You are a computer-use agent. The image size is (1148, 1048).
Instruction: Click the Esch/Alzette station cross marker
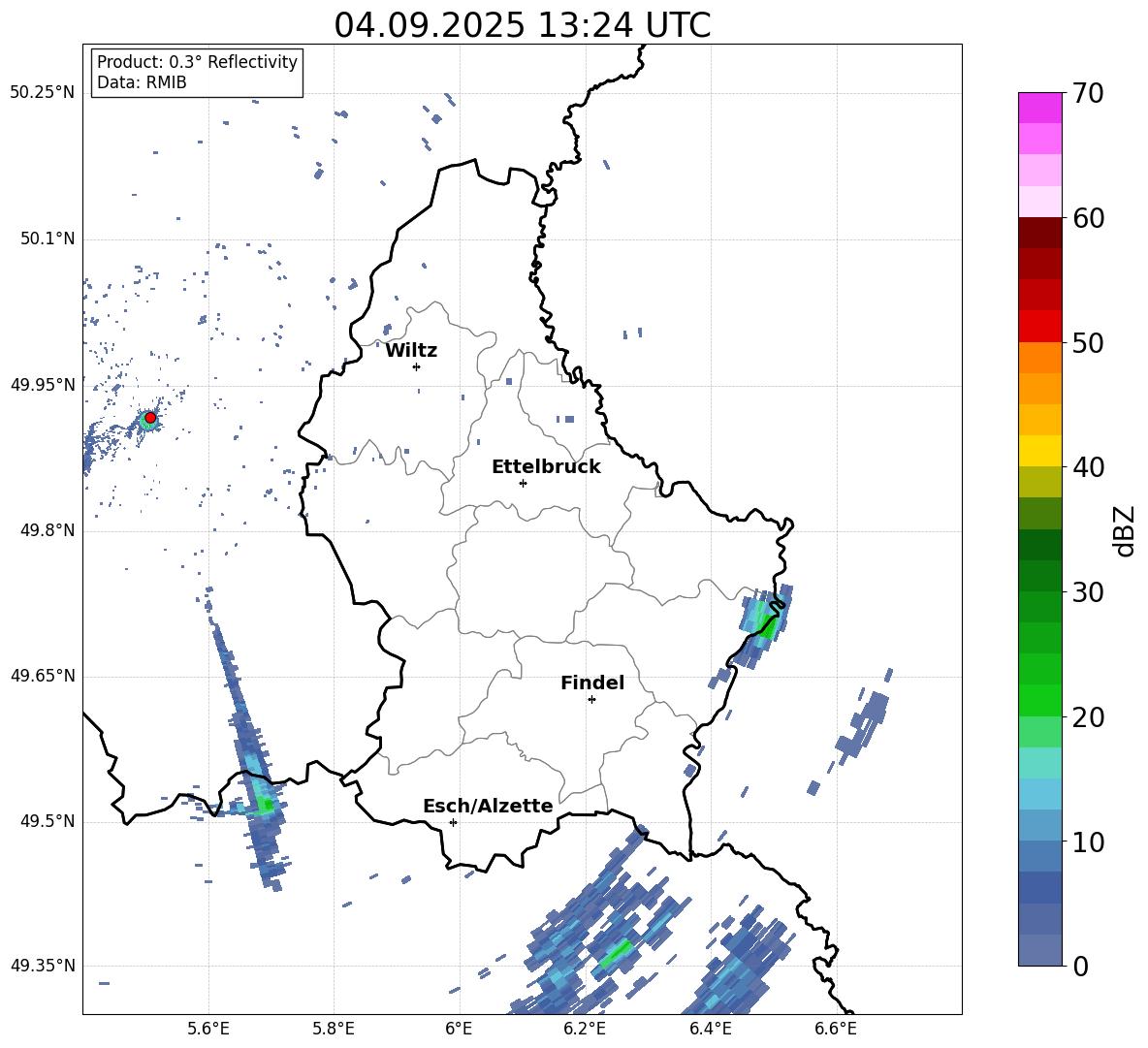[453, 822]
